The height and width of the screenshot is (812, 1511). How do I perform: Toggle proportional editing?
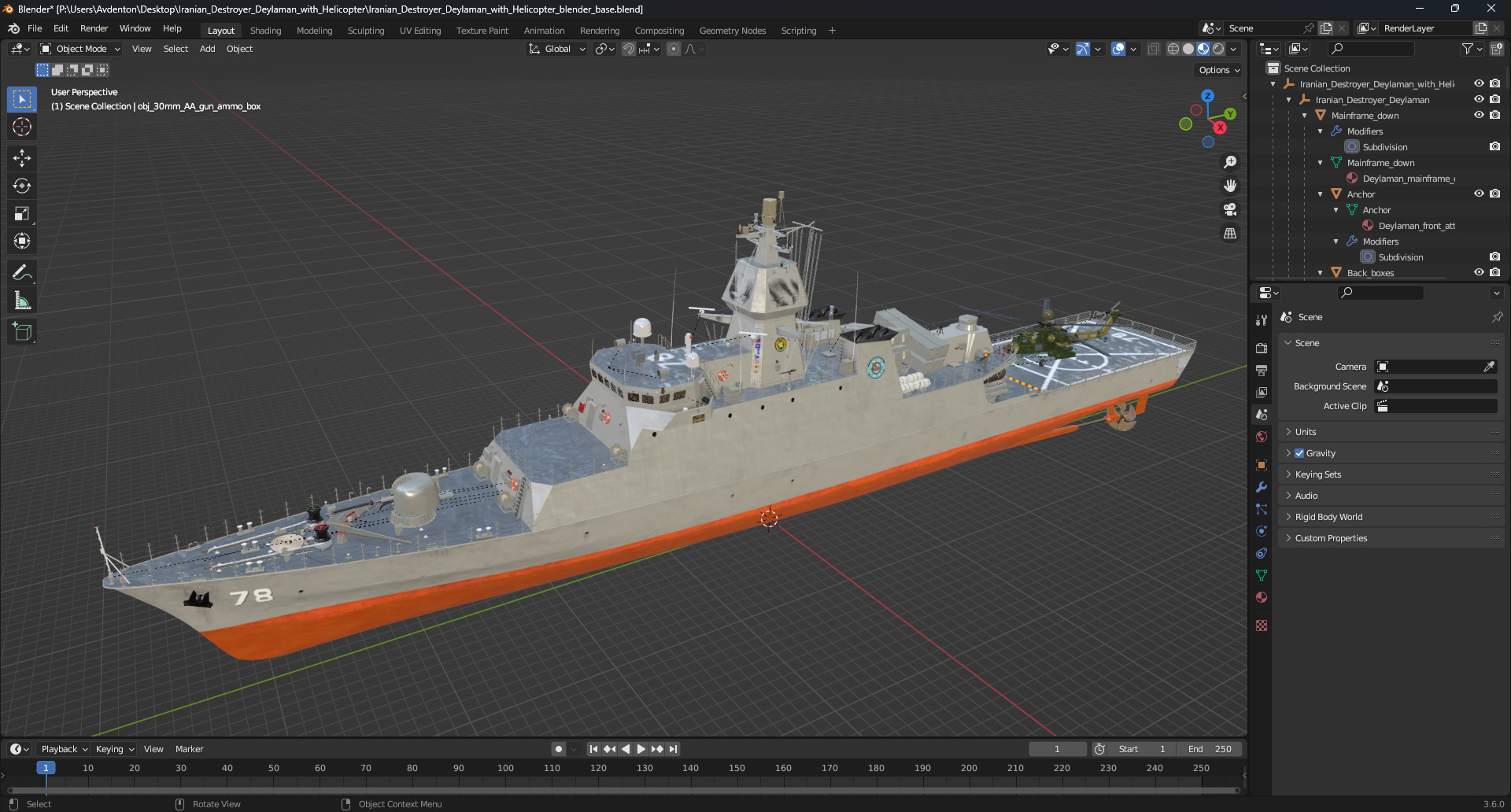(x=674, y=49)
